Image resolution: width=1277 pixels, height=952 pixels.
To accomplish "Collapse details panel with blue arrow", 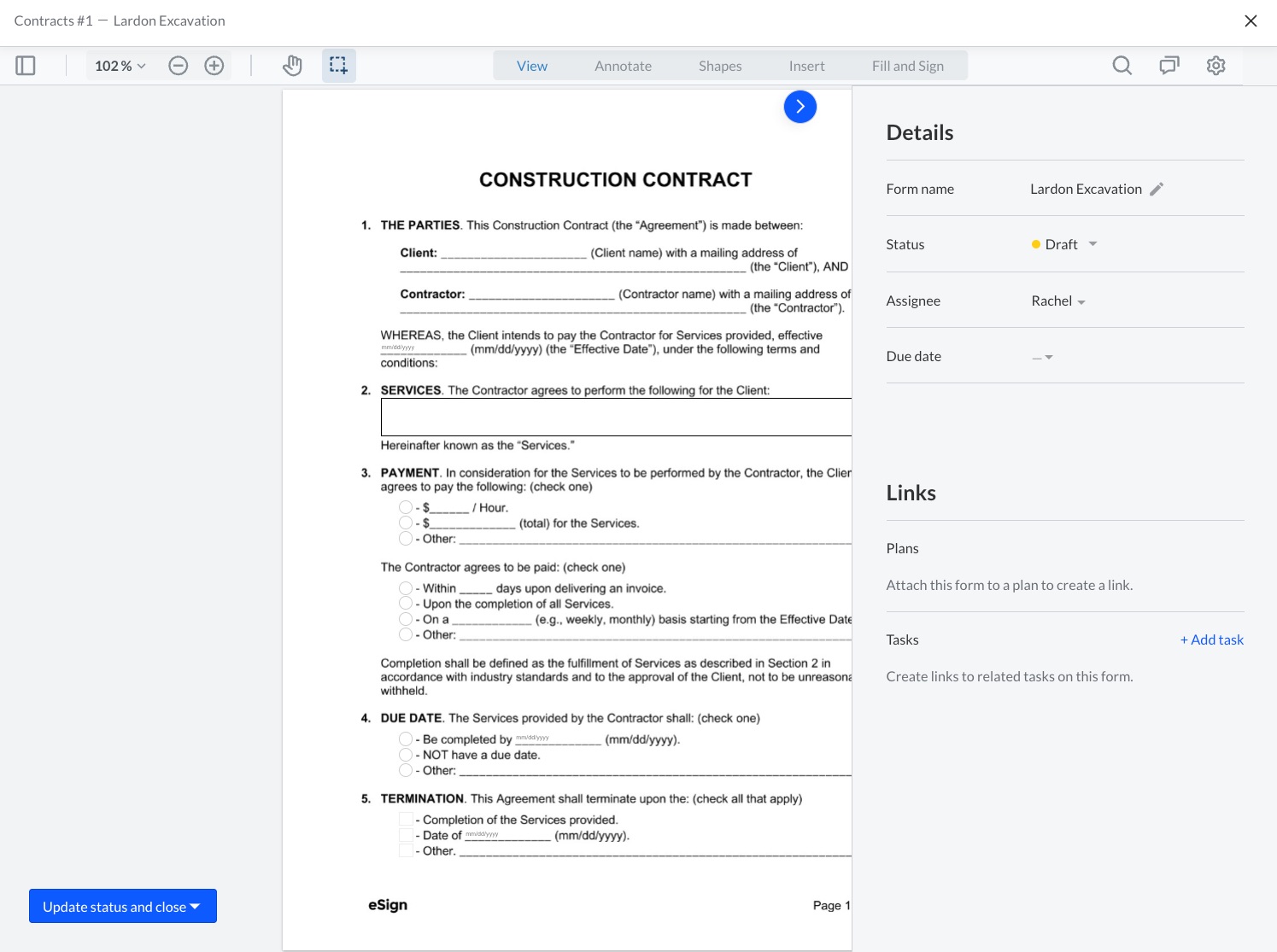I will [800, 107].
